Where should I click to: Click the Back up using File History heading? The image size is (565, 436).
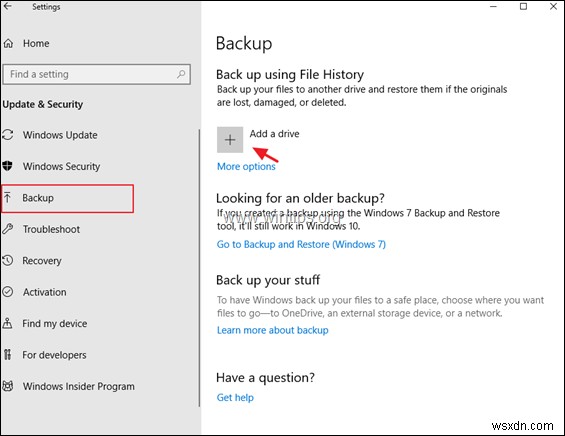[x=290, y=75]
